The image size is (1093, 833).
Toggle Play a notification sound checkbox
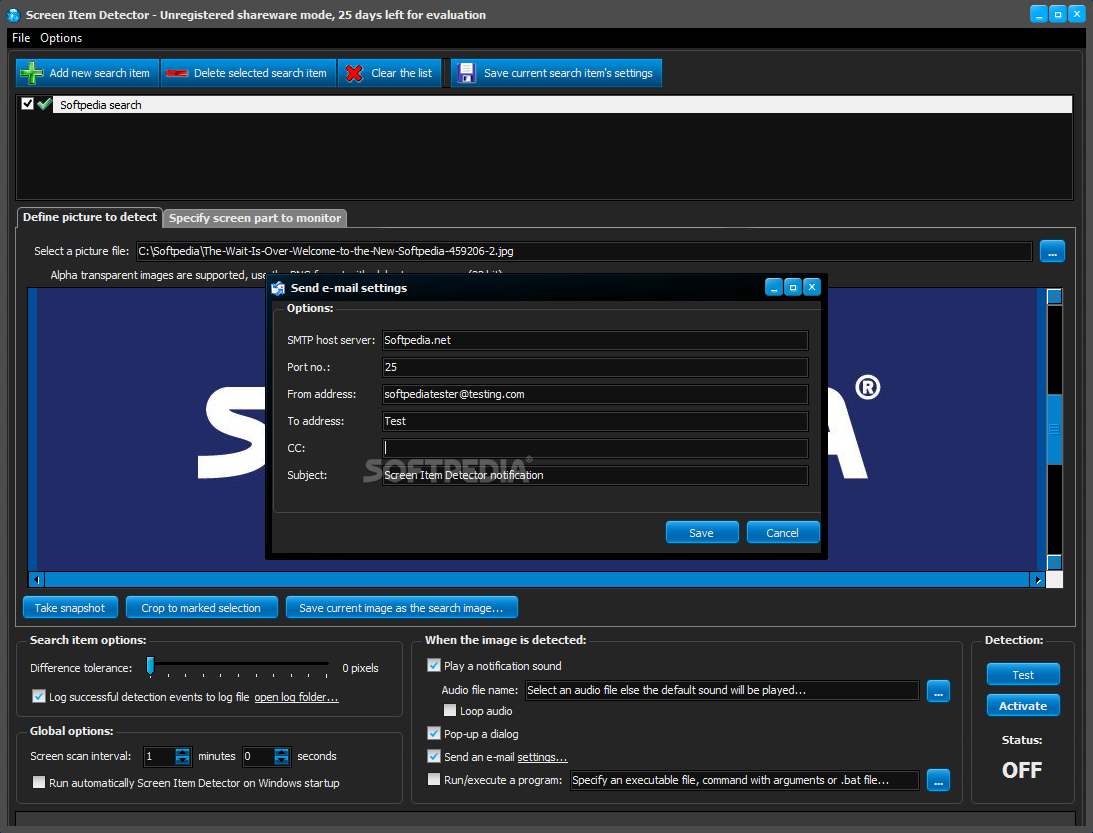(434, 665)
